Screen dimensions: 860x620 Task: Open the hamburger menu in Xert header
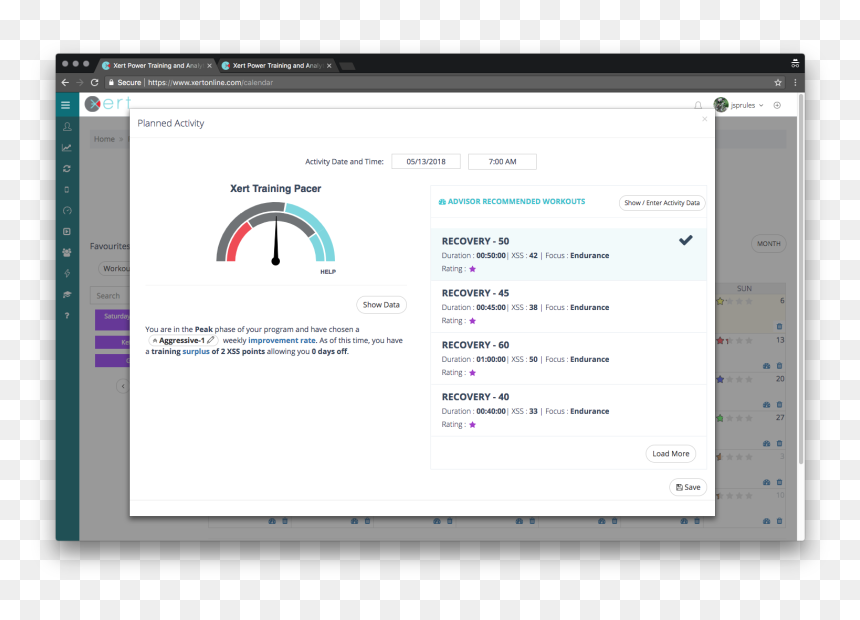point(66,105)
